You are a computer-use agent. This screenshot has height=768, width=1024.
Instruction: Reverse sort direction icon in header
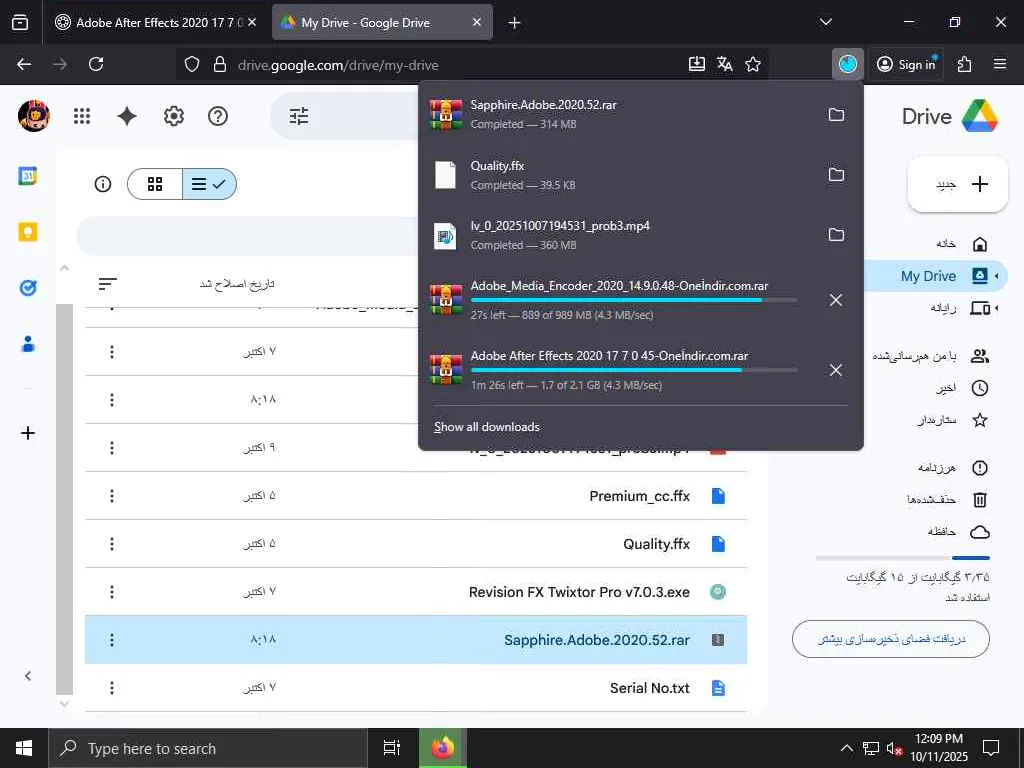(107, 283)
